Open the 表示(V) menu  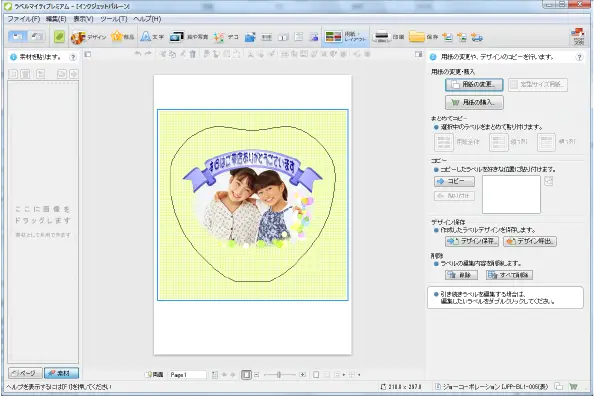coord(83,19)
